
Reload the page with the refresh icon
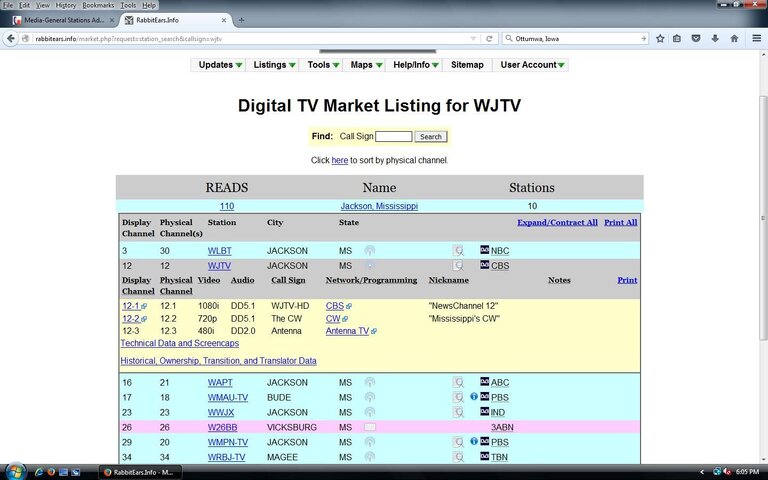pyautogui.click(x=489, y=38)
